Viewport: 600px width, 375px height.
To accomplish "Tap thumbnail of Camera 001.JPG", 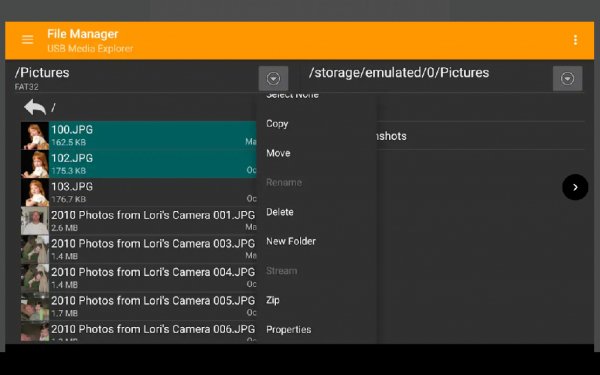I will (35, 221).
